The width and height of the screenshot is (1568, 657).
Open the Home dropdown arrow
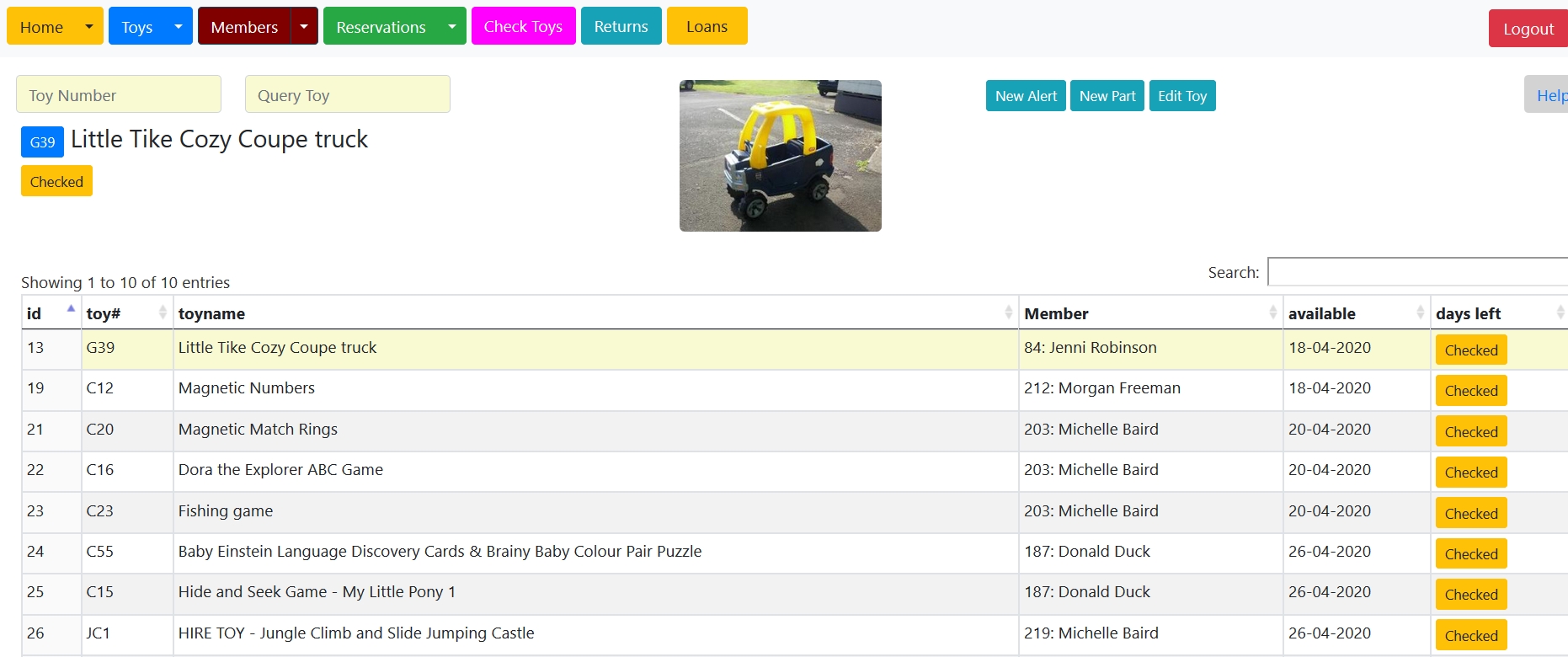pyautogui.click(x=89, y=26)
